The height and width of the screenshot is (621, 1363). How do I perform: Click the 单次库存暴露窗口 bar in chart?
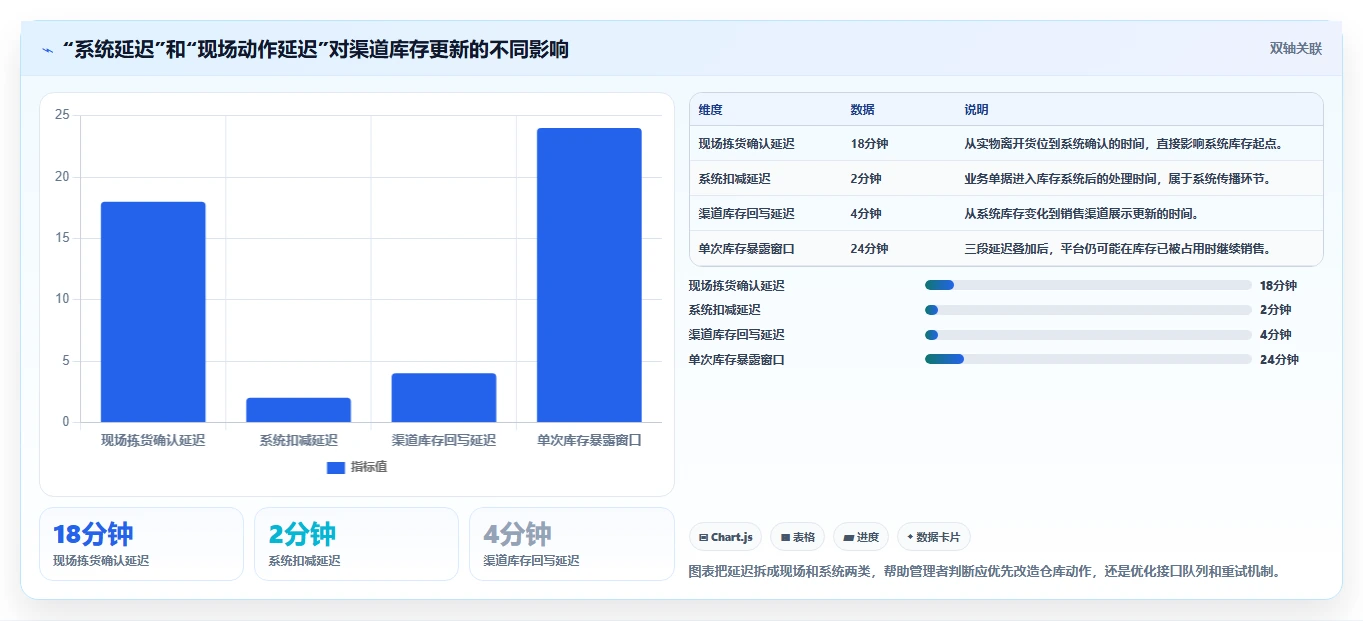(589, 275)
